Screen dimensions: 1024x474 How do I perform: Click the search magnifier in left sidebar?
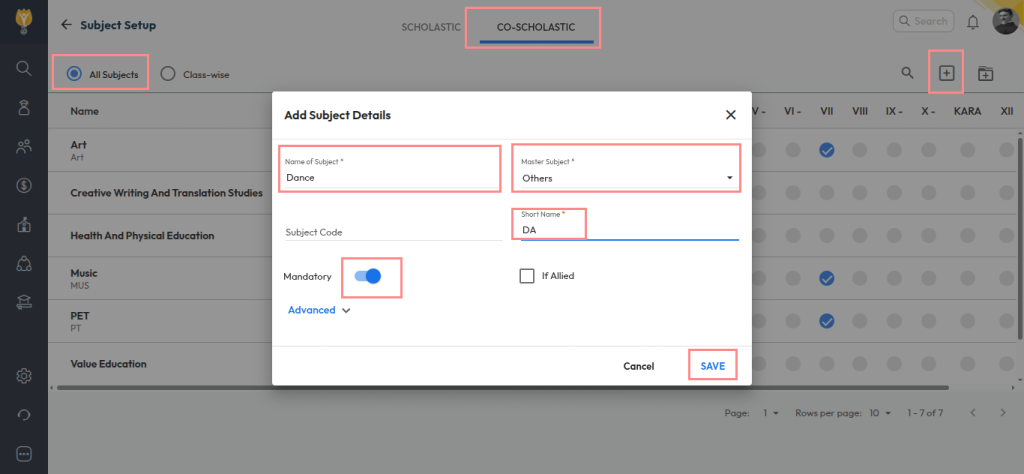point(23,68)
